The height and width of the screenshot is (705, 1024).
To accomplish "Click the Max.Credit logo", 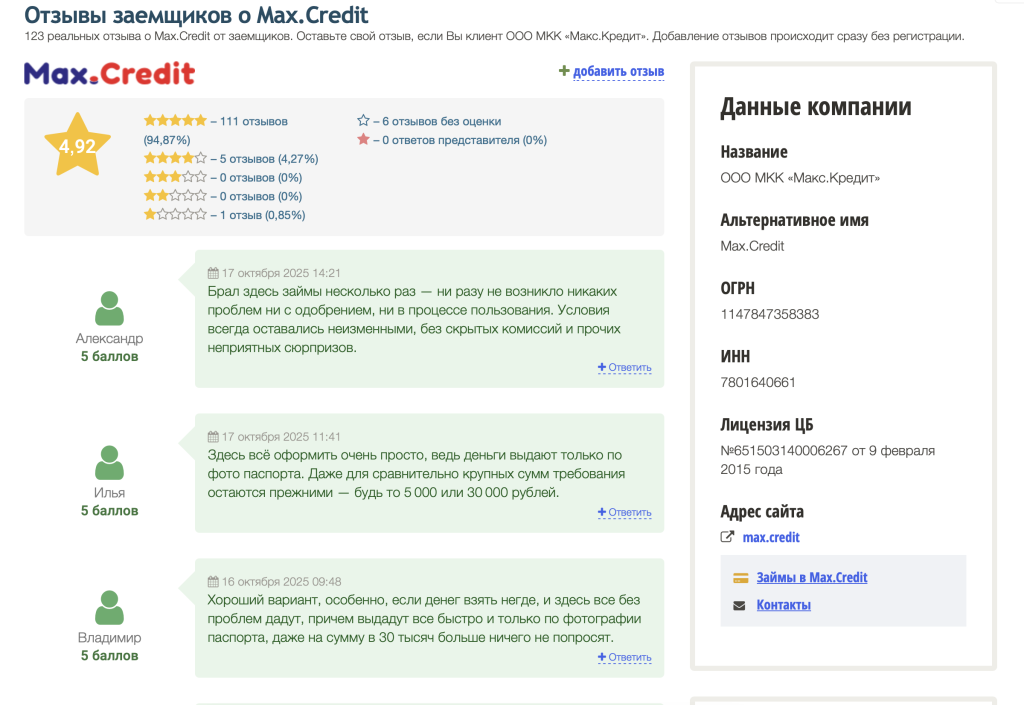I will [109, 73].
